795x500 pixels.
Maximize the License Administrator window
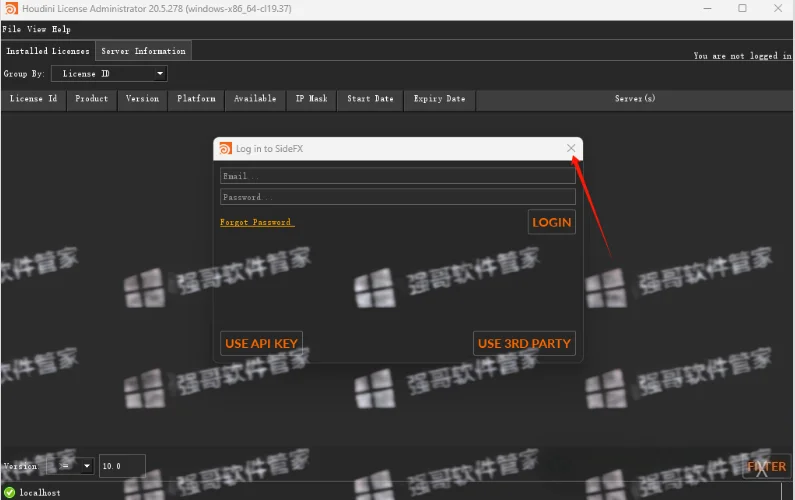tap(742, 8)
